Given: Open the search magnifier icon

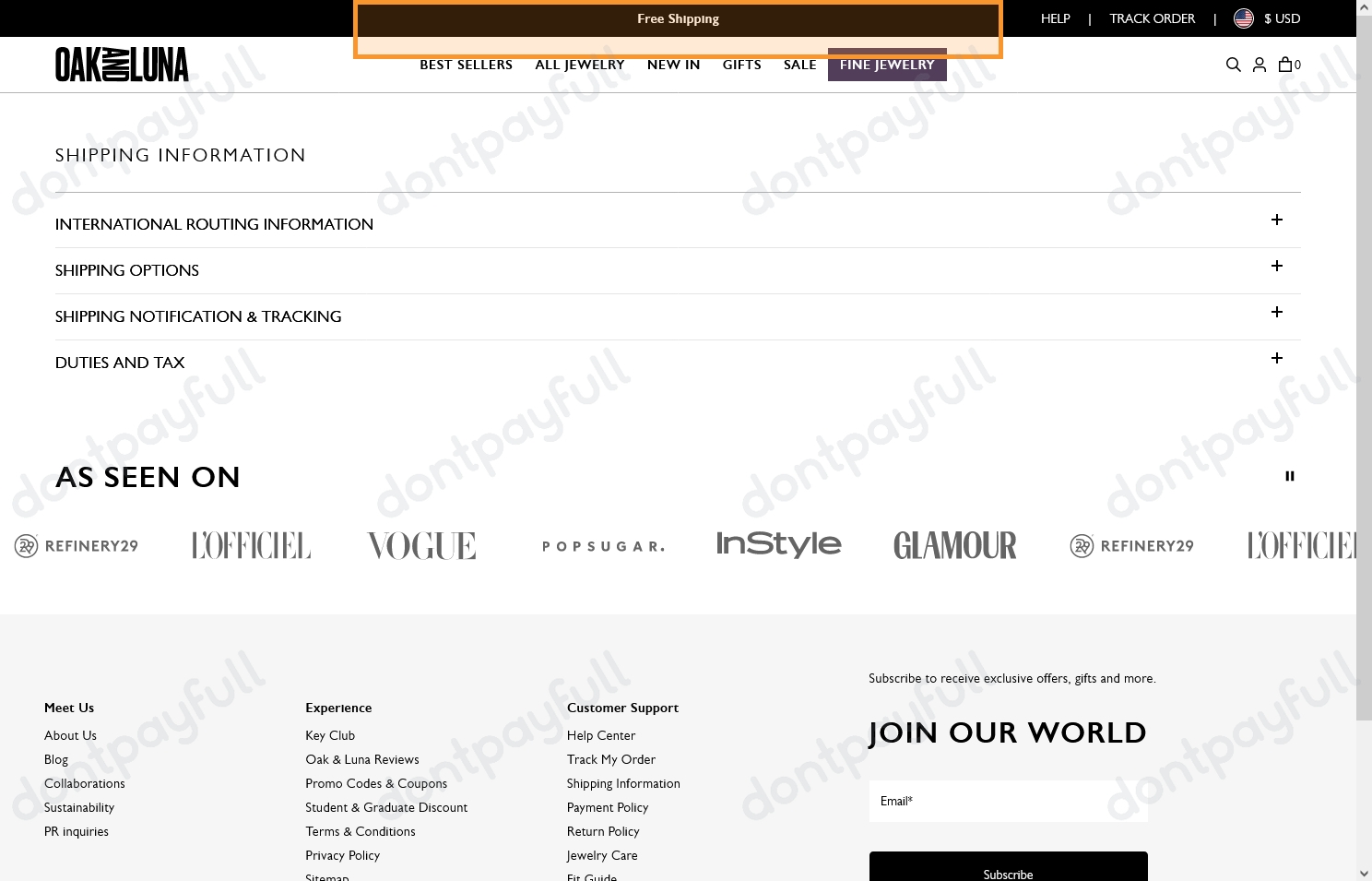Looking at the screenshot, I should [x=1233, y=65].
